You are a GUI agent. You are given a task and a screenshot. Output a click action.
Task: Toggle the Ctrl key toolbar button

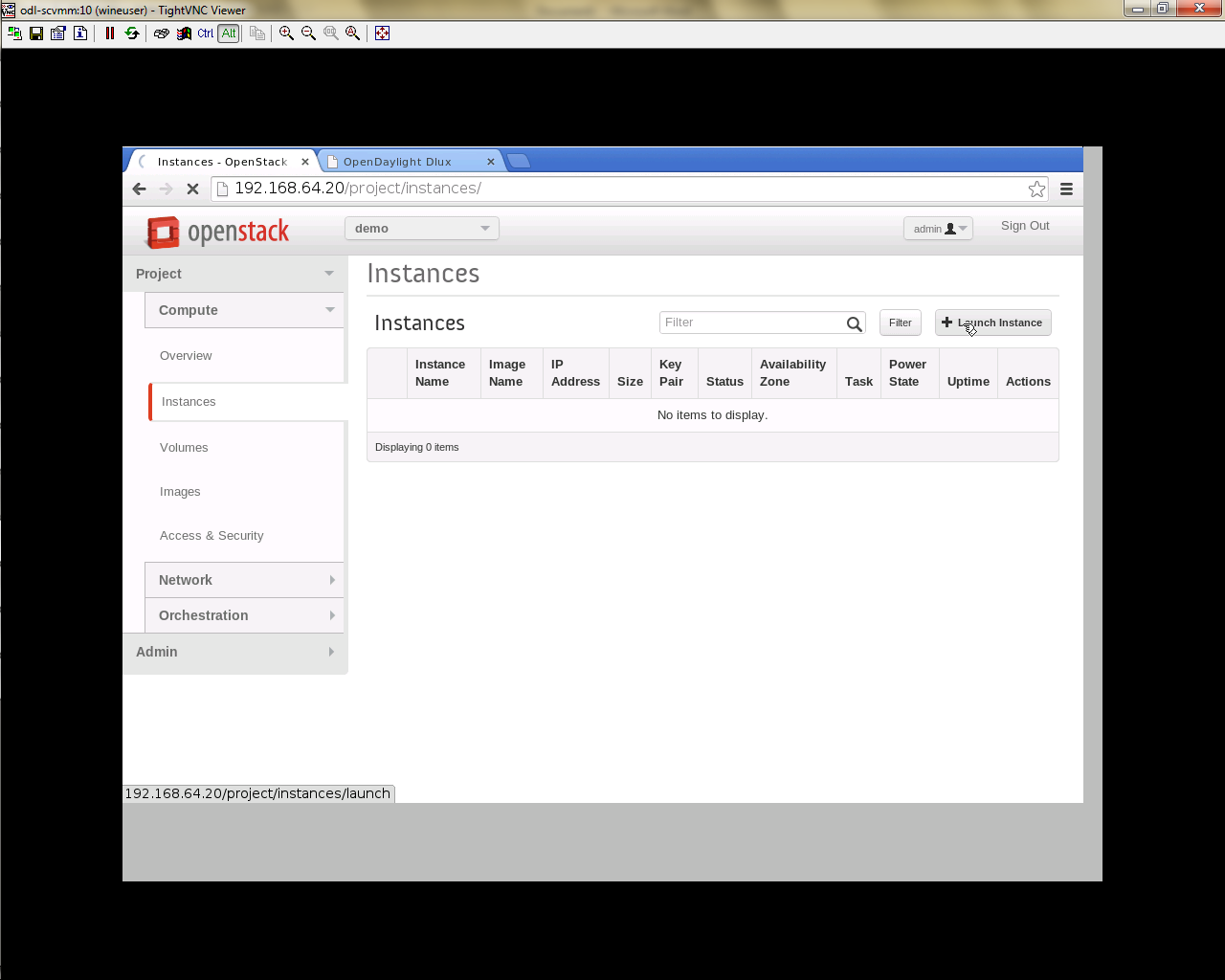click(206, 33)
